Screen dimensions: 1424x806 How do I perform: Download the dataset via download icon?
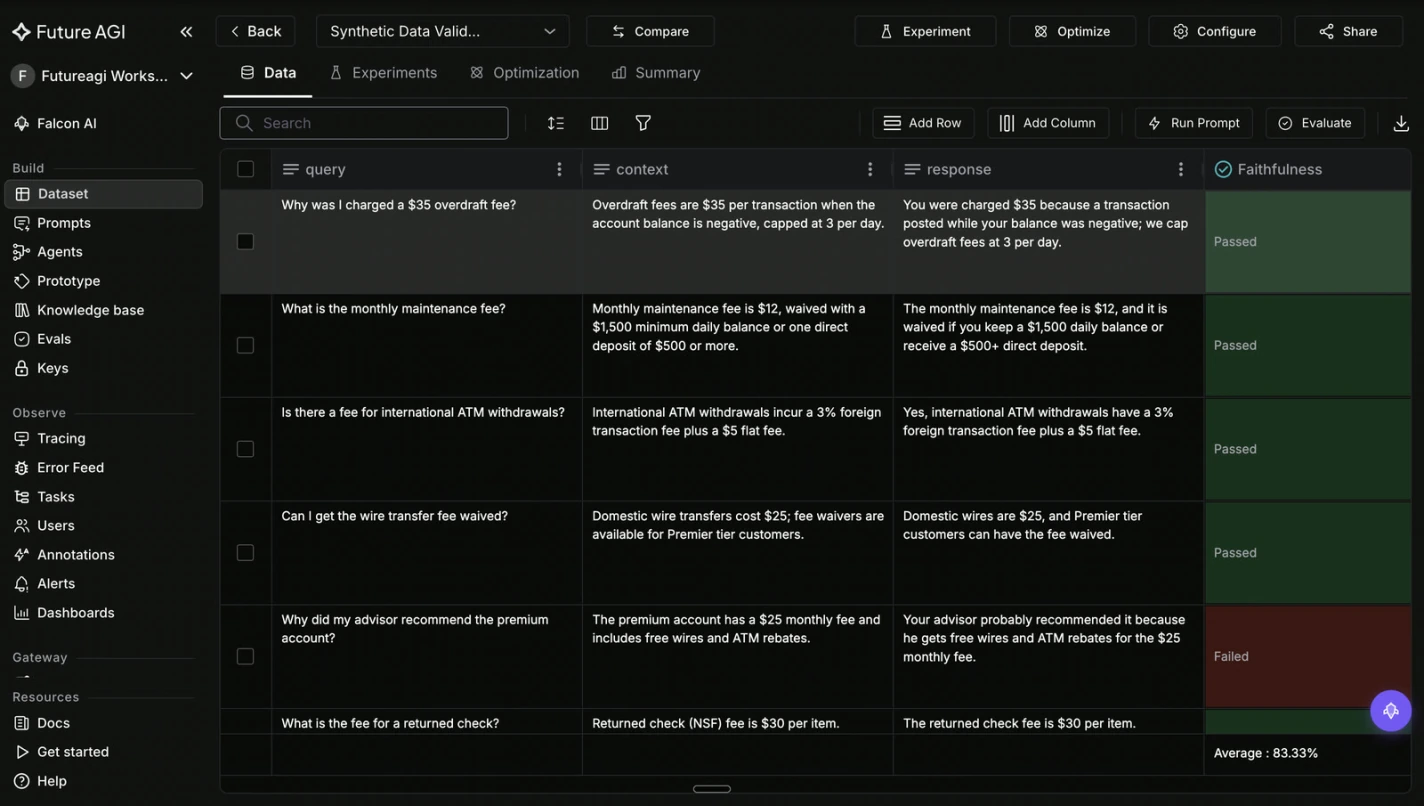click(x=1401, y=123)
